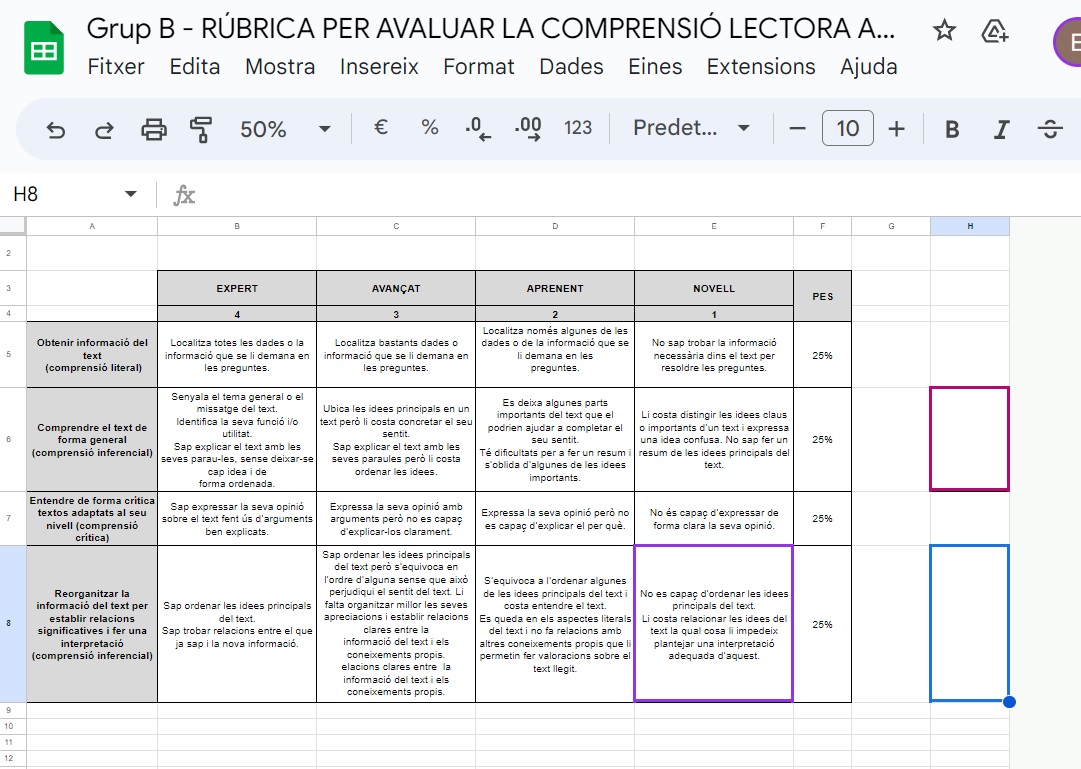Apply percent format icon
1081x769 pixels.
[429, 128]
